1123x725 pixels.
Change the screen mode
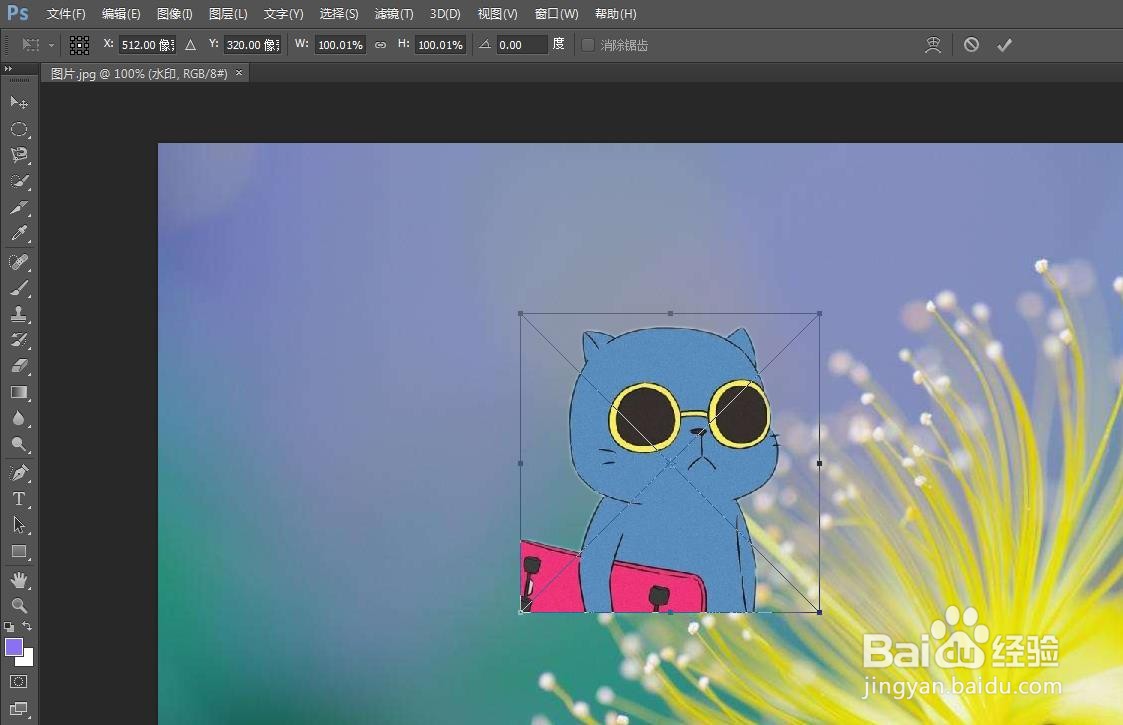(x=19, y=709)
